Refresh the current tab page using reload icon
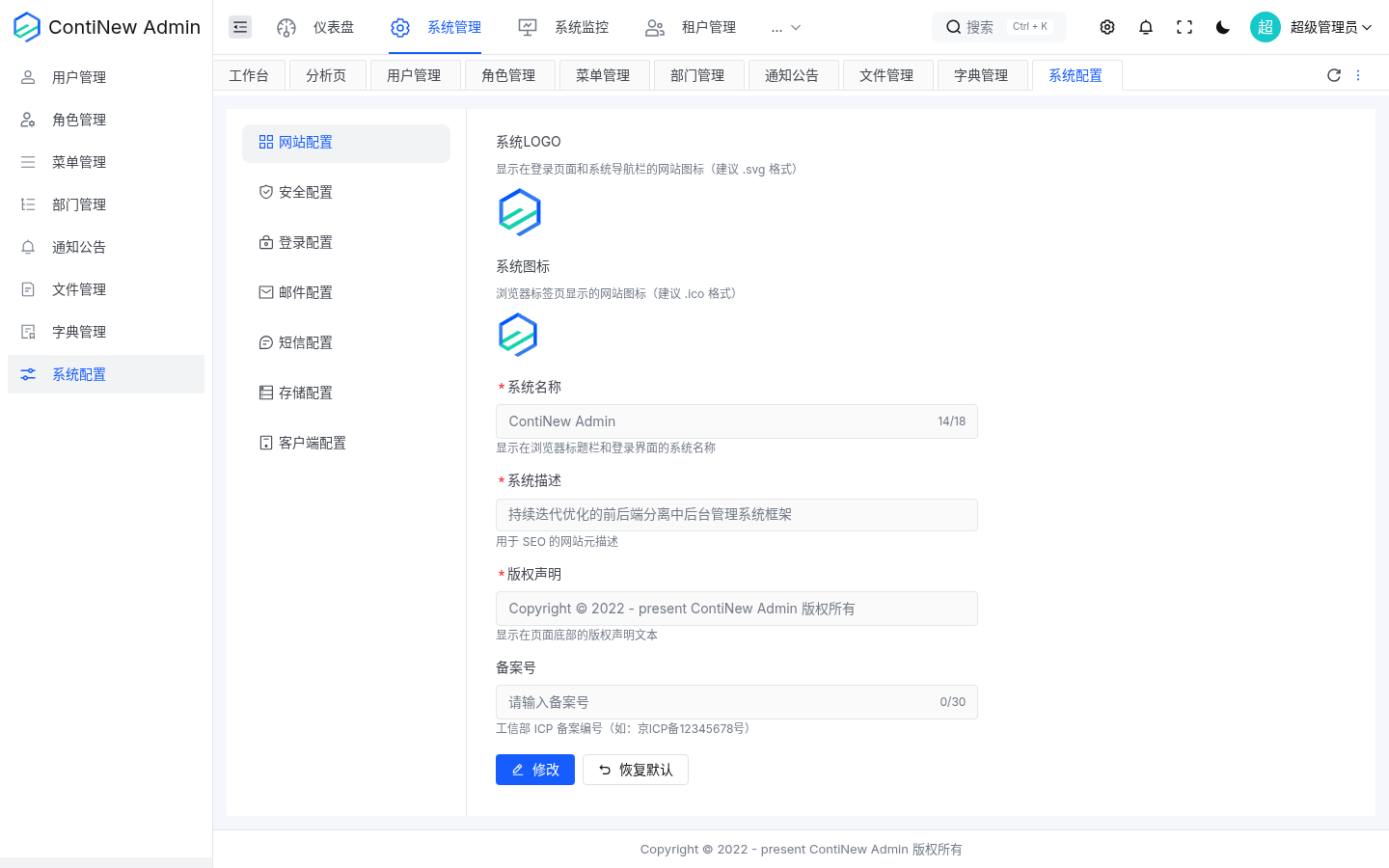Image resolution: width=1389 pixels, height=868 pixels. point(1334,75)
